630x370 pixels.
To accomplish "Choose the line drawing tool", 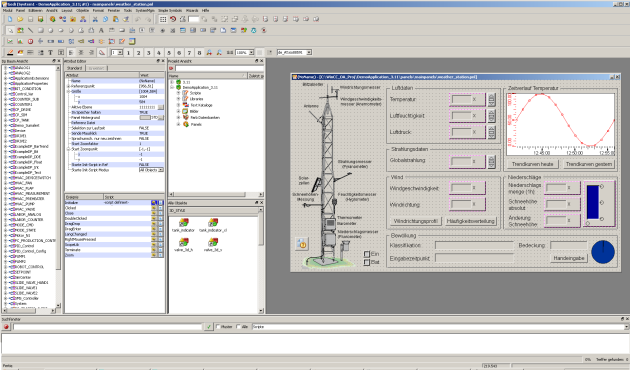I will (30, 30).
